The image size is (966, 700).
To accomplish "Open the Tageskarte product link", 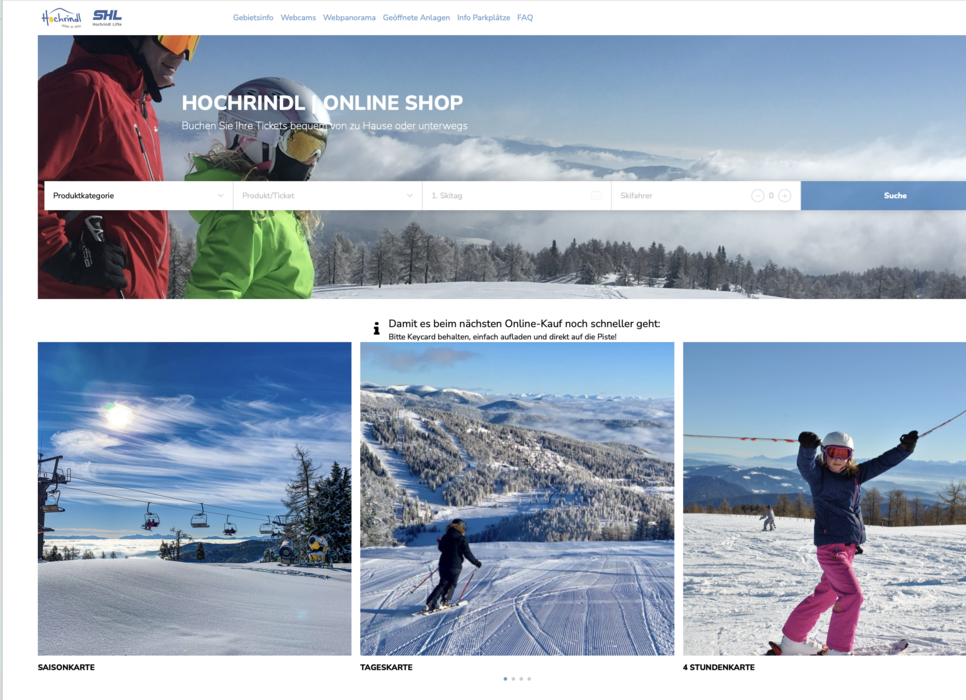I will [x=386, y=667].
